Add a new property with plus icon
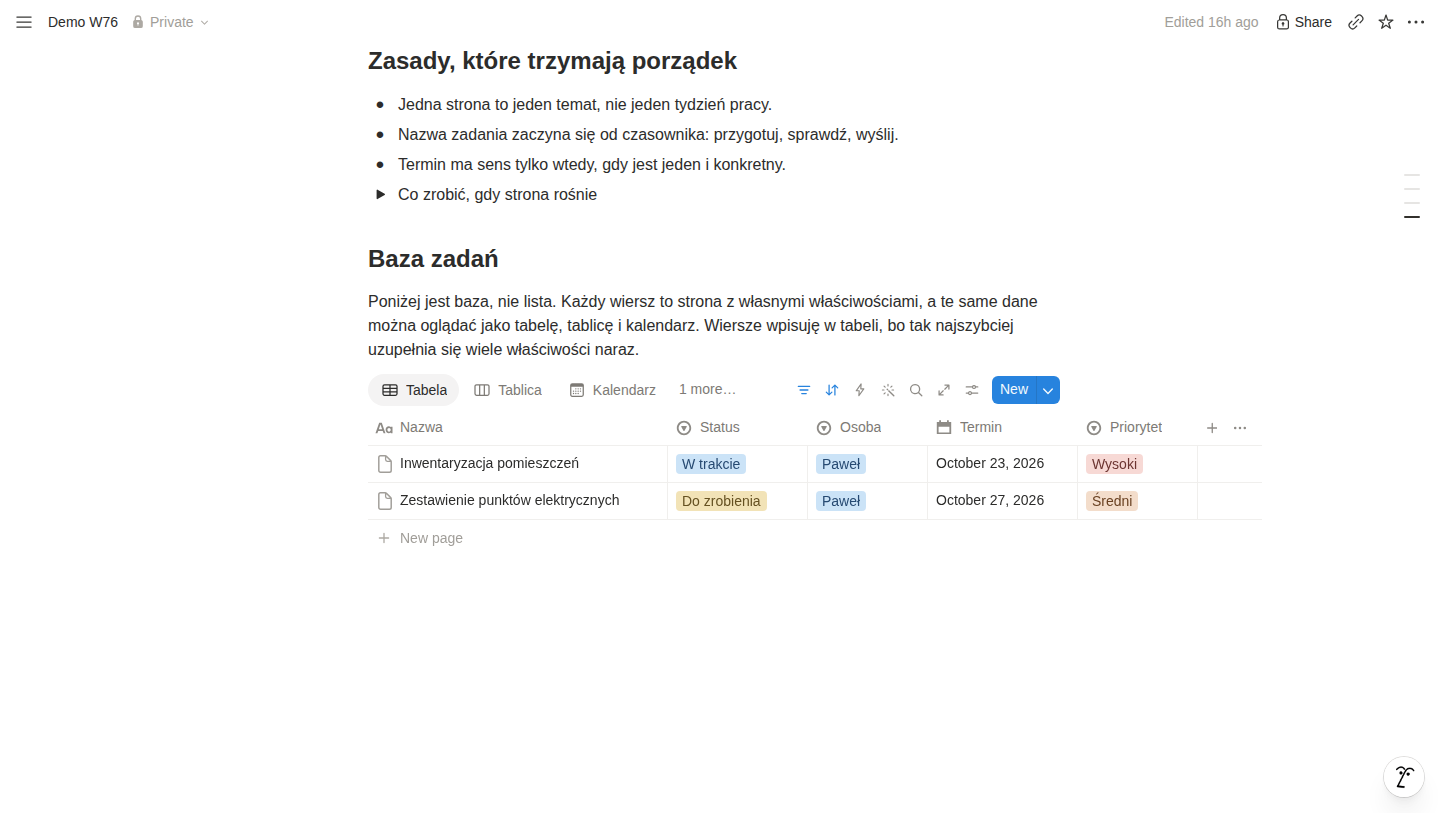 click(1212, 428)
